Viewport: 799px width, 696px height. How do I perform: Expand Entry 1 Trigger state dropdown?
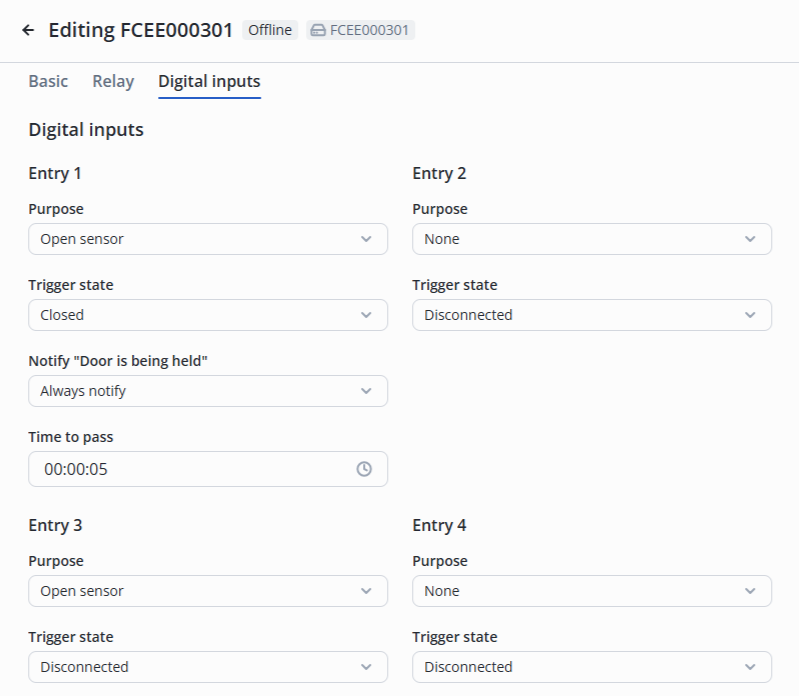[208, 315]
